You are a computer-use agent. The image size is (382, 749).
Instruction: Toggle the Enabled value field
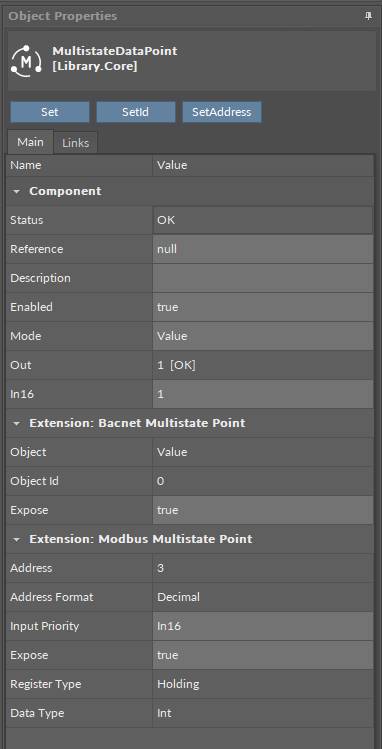tap(263, 307)
